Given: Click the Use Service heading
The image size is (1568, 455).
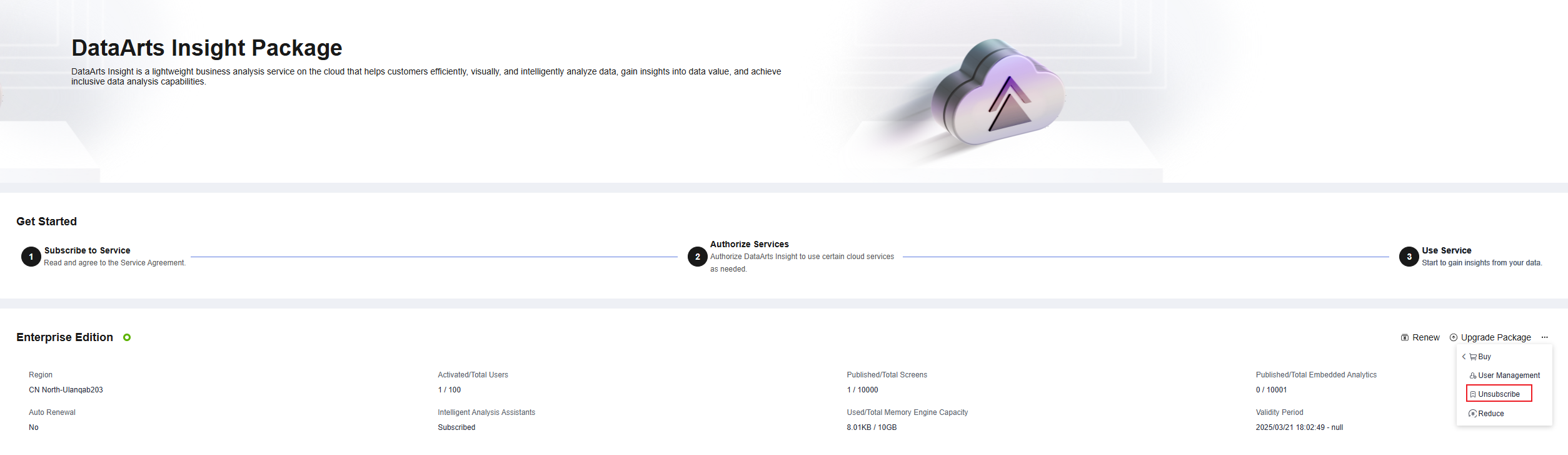Looking at the screenshot, I should click(1447, 250).
